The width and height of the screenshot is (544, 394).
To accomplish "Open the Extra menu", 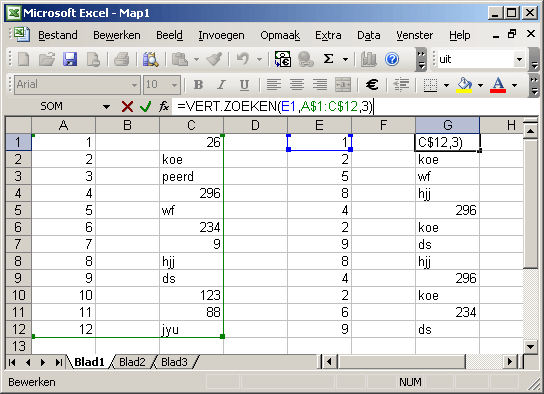I will [328, 35].
